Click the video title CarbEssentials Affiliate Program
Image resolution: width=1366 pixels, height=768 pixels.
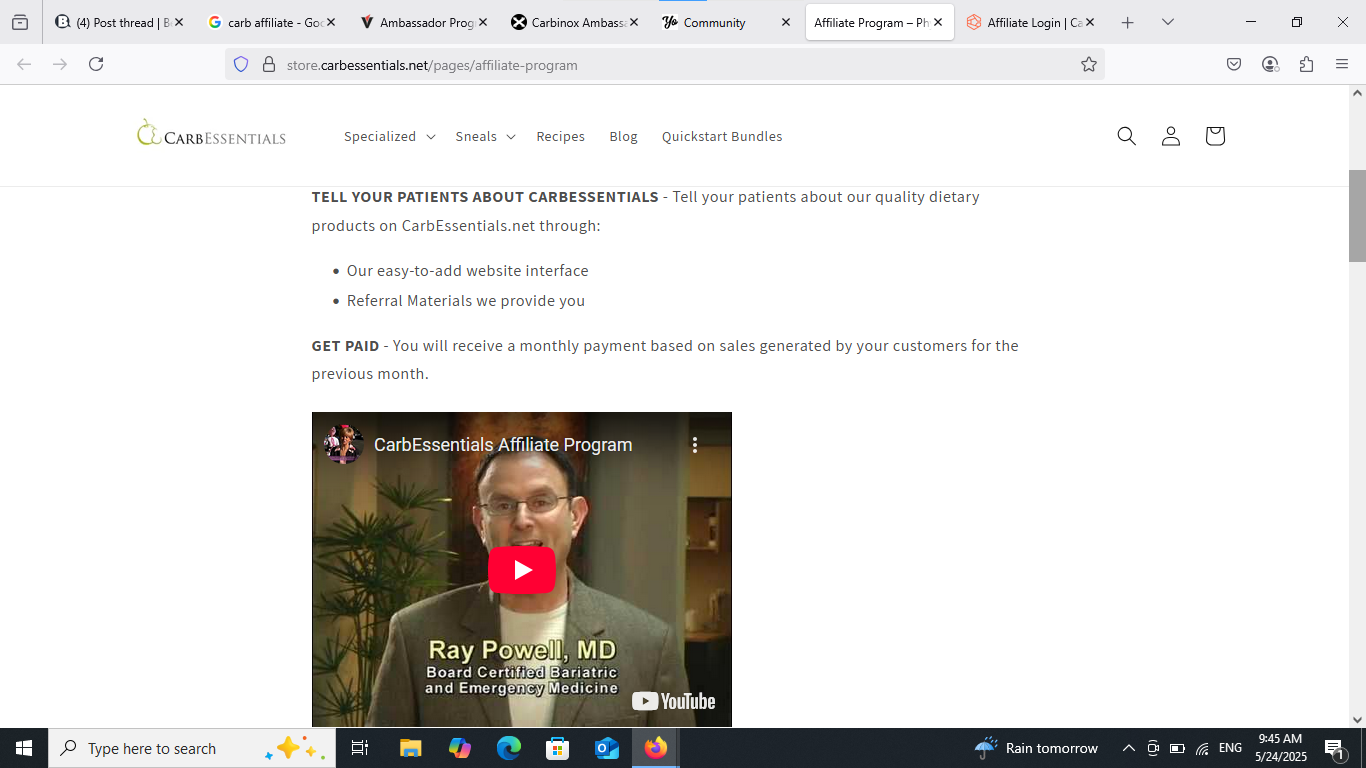(x=503, y=445)
